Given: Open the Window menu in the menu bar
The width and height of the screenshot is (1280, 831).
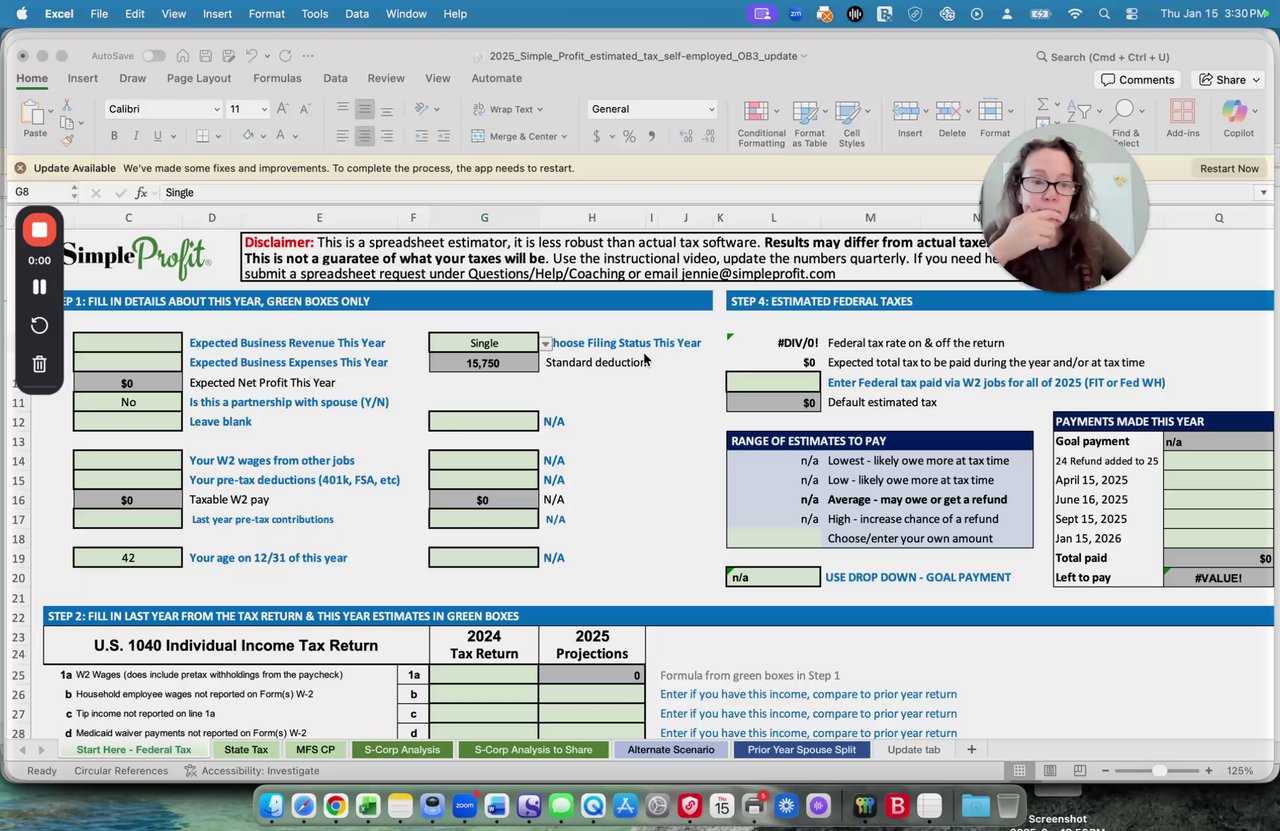Looking at the screenshot, I should click(x=406, y=14).
